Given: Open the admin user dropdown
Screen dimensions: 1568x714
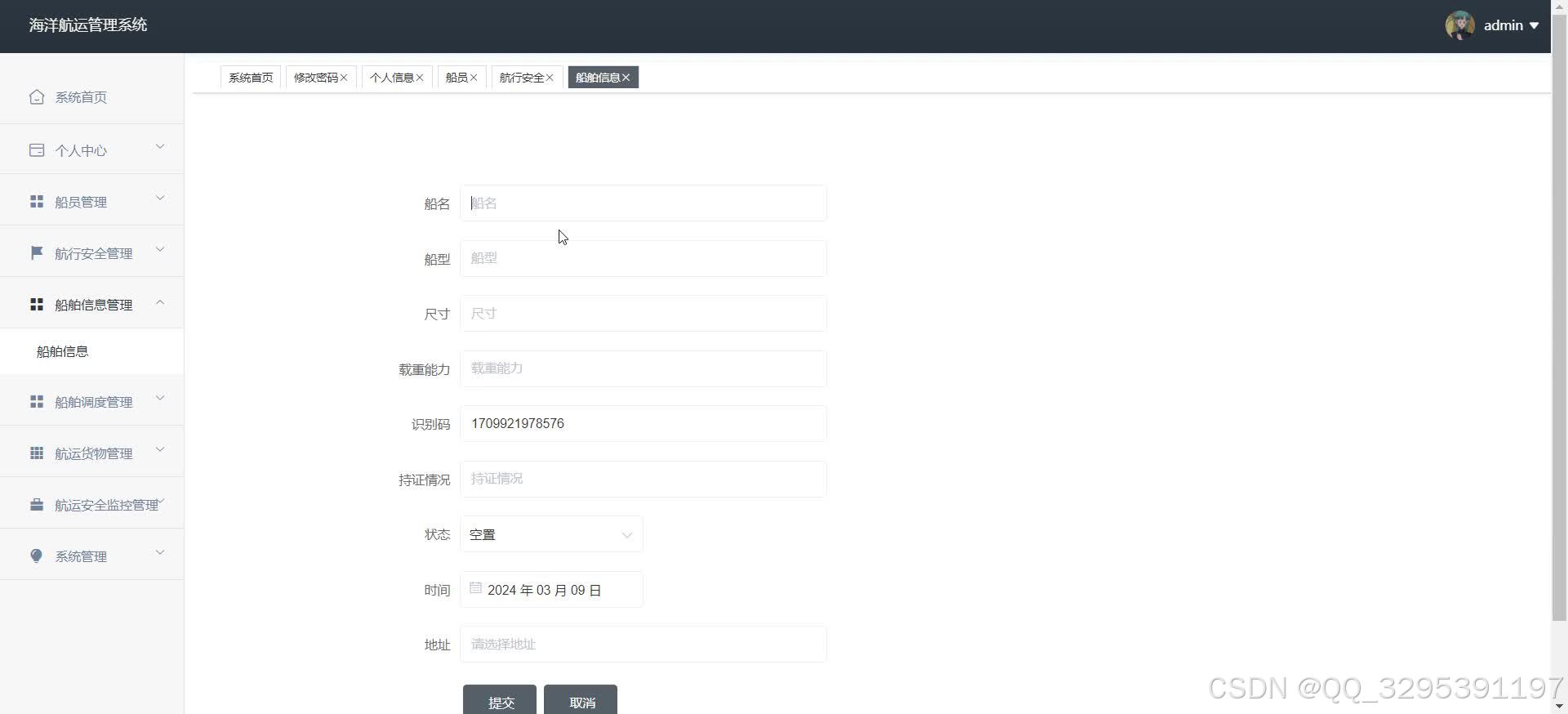Looking at the screenshot, I should coord(1511,25).
